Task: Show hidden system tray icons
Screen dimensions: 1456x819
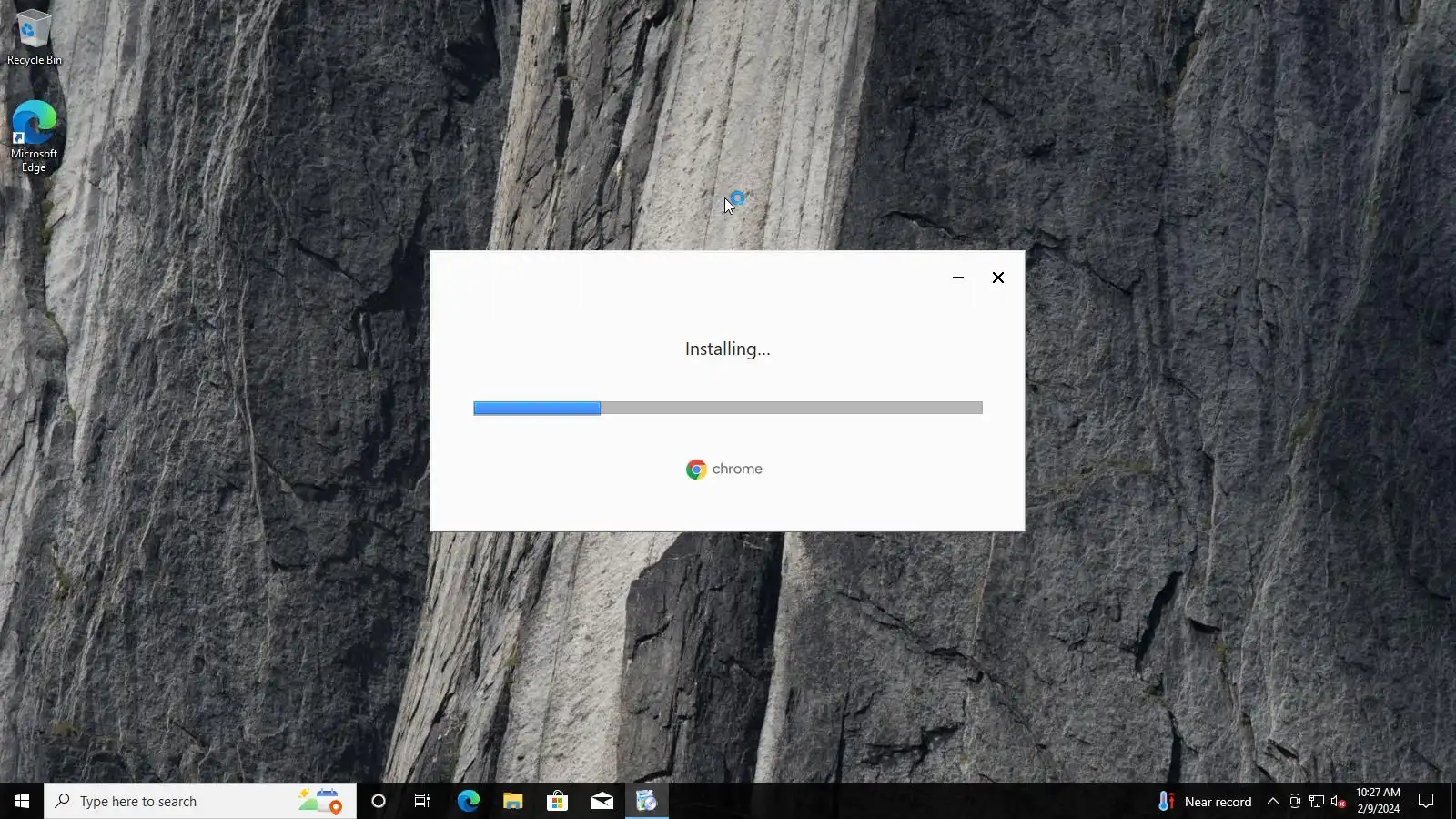Action: [x=1273, y=801]
